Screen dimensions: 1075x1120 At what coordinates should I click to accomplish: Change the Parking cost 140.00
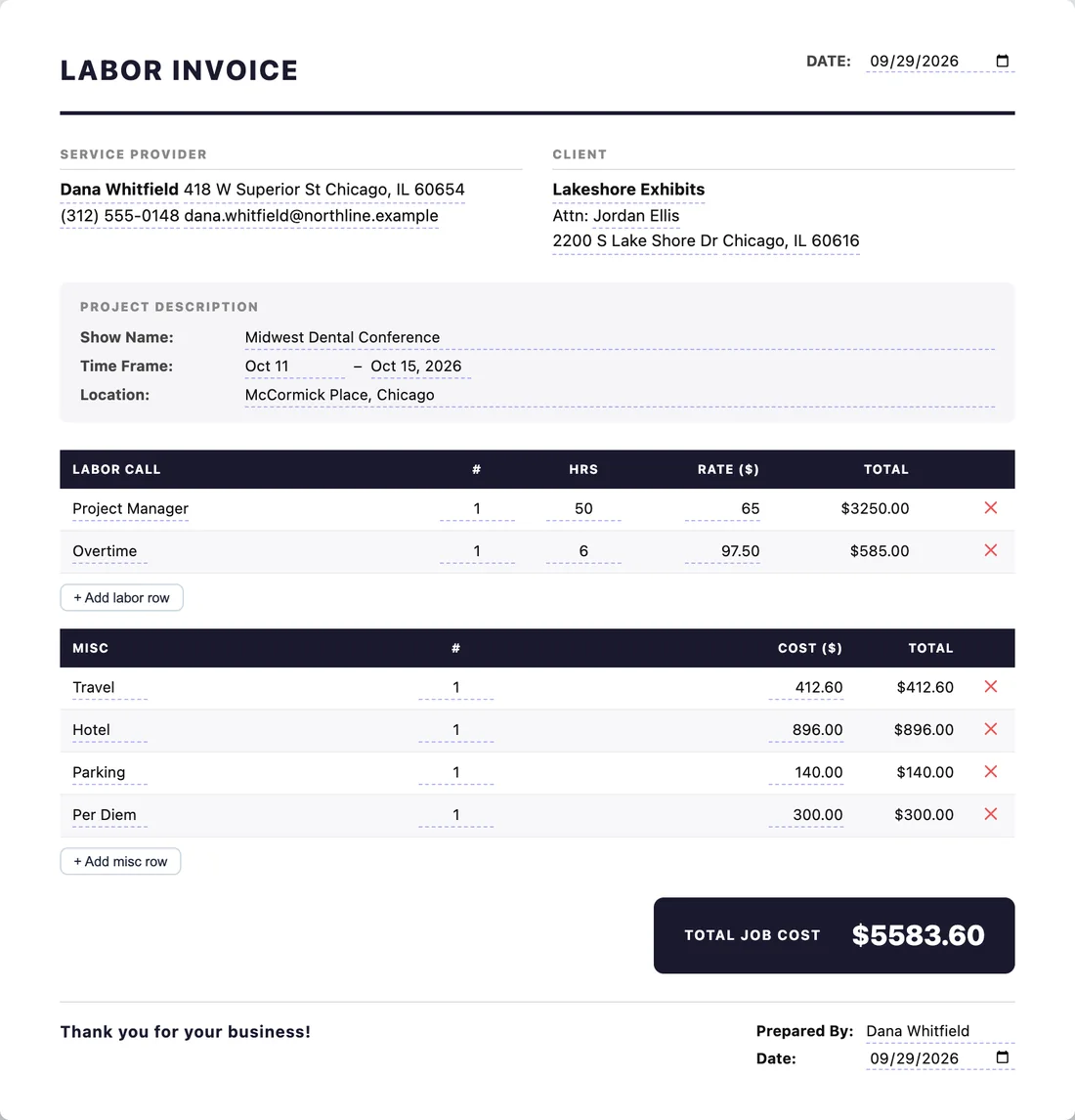(805, 772)
